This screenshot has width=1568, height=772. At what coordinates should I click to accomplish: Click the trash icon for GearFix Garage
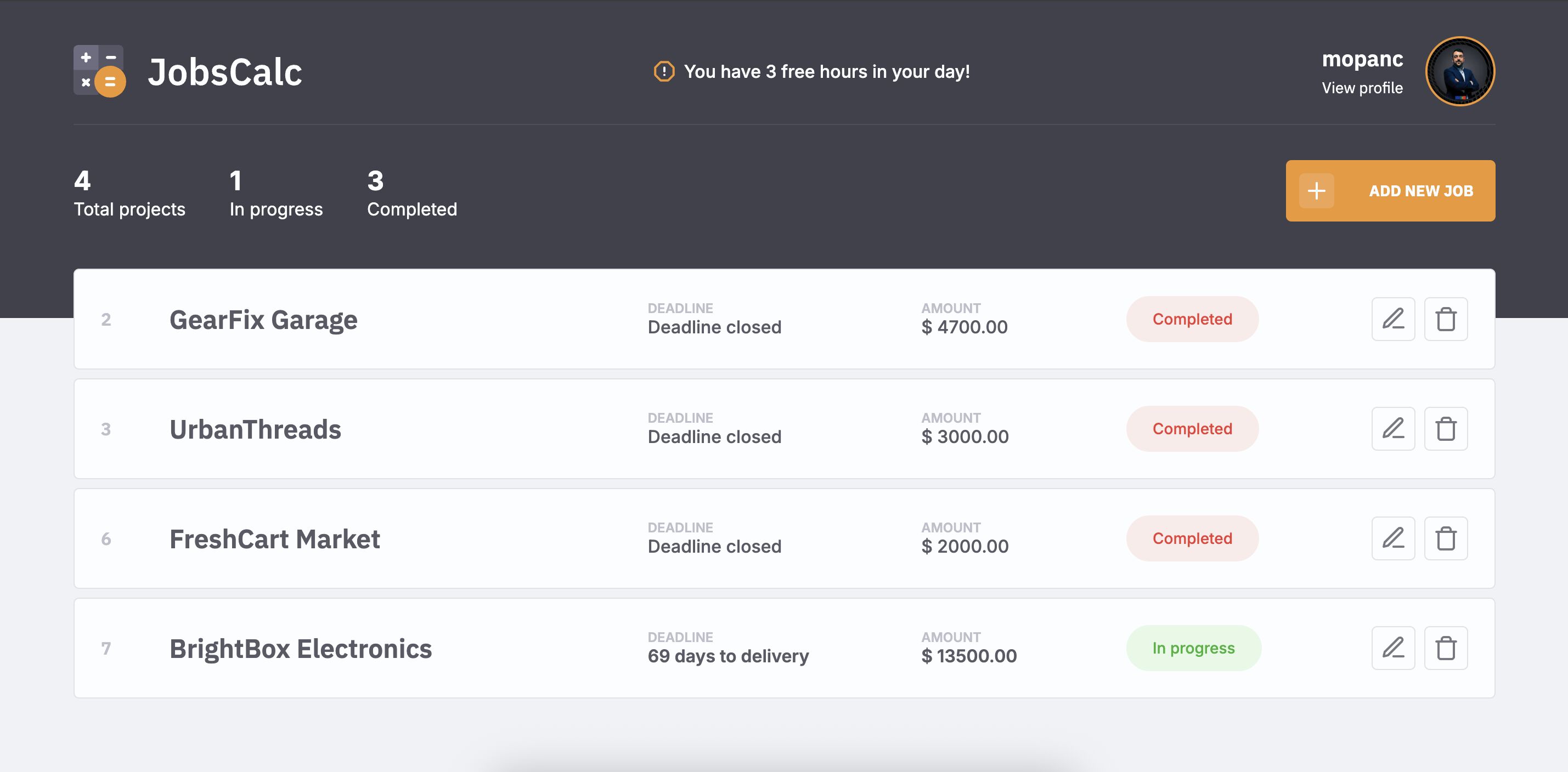1446,319
